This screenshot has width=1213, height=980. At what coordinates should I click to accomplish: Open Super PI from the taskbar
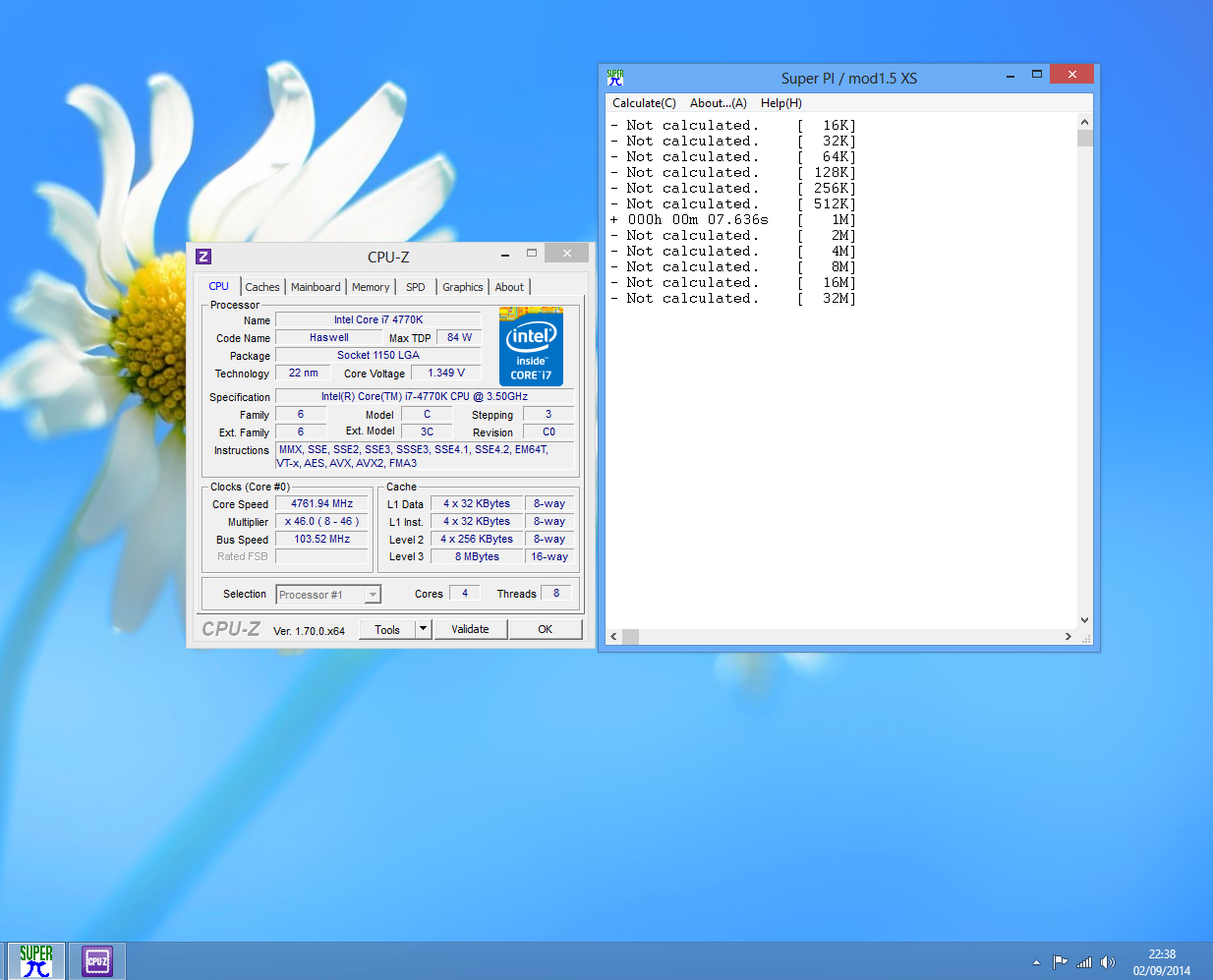pyautogui.click(x=36, y=961)
